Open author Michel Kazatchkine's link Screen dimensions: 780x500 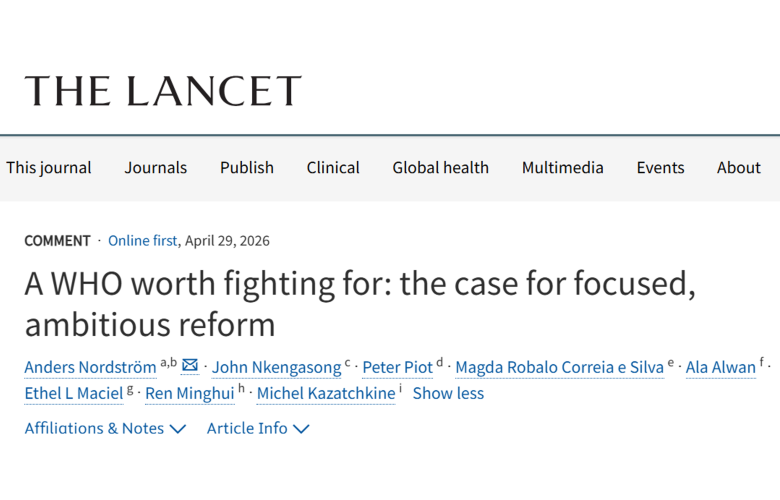pos(326,394)
